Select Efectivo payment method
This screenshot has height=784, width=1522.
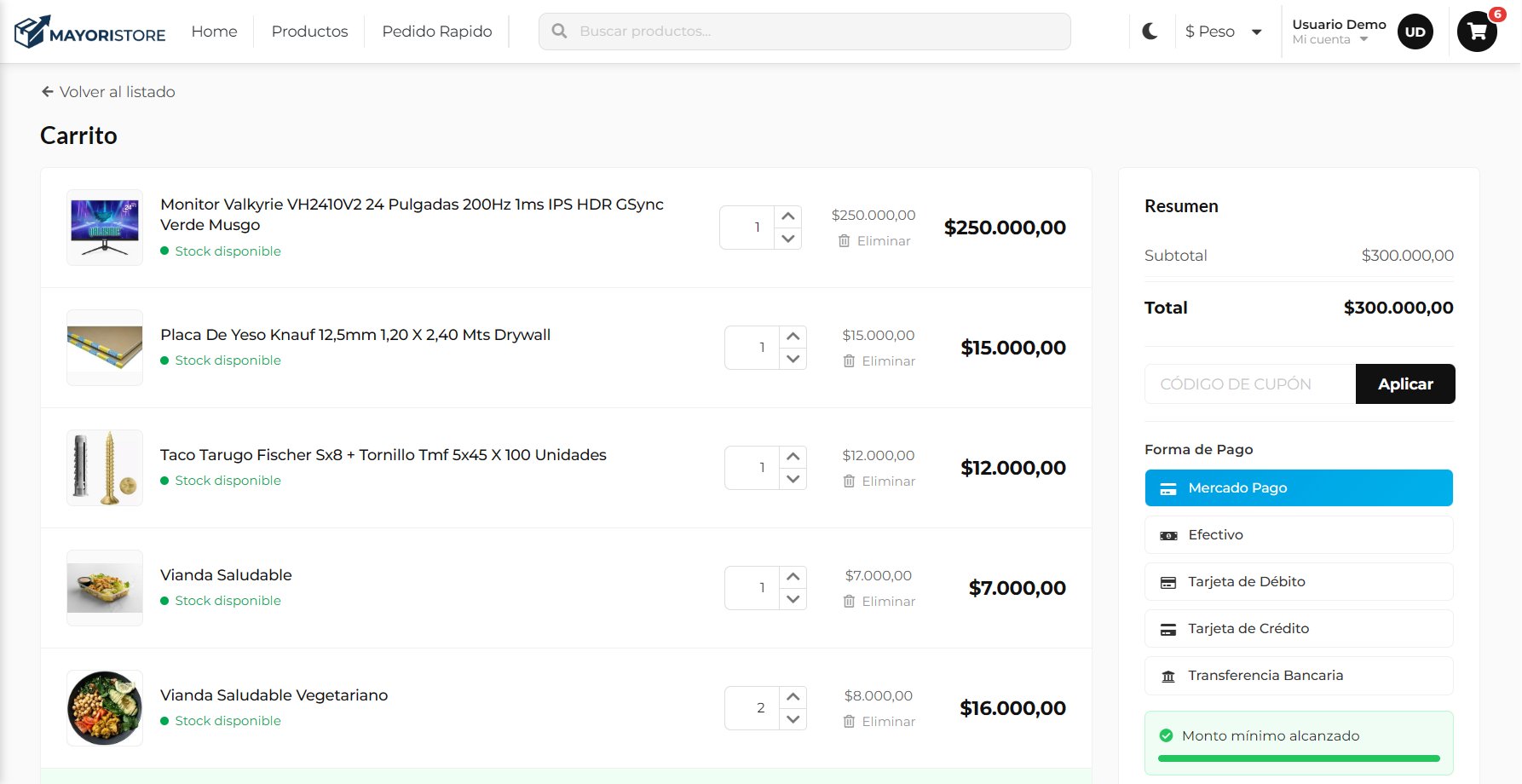pos(1299,535)
